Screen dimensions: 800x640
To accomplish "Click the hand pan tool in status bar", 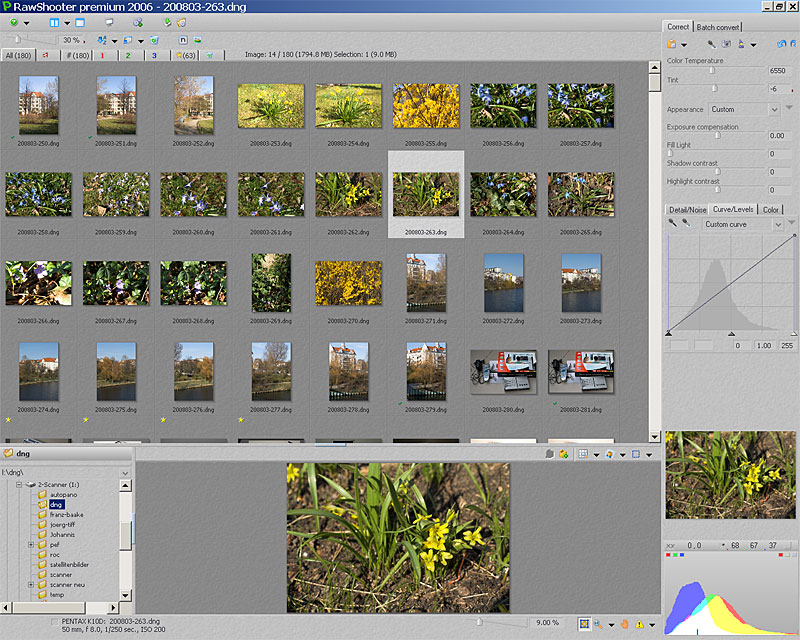I will pos(622,623).
